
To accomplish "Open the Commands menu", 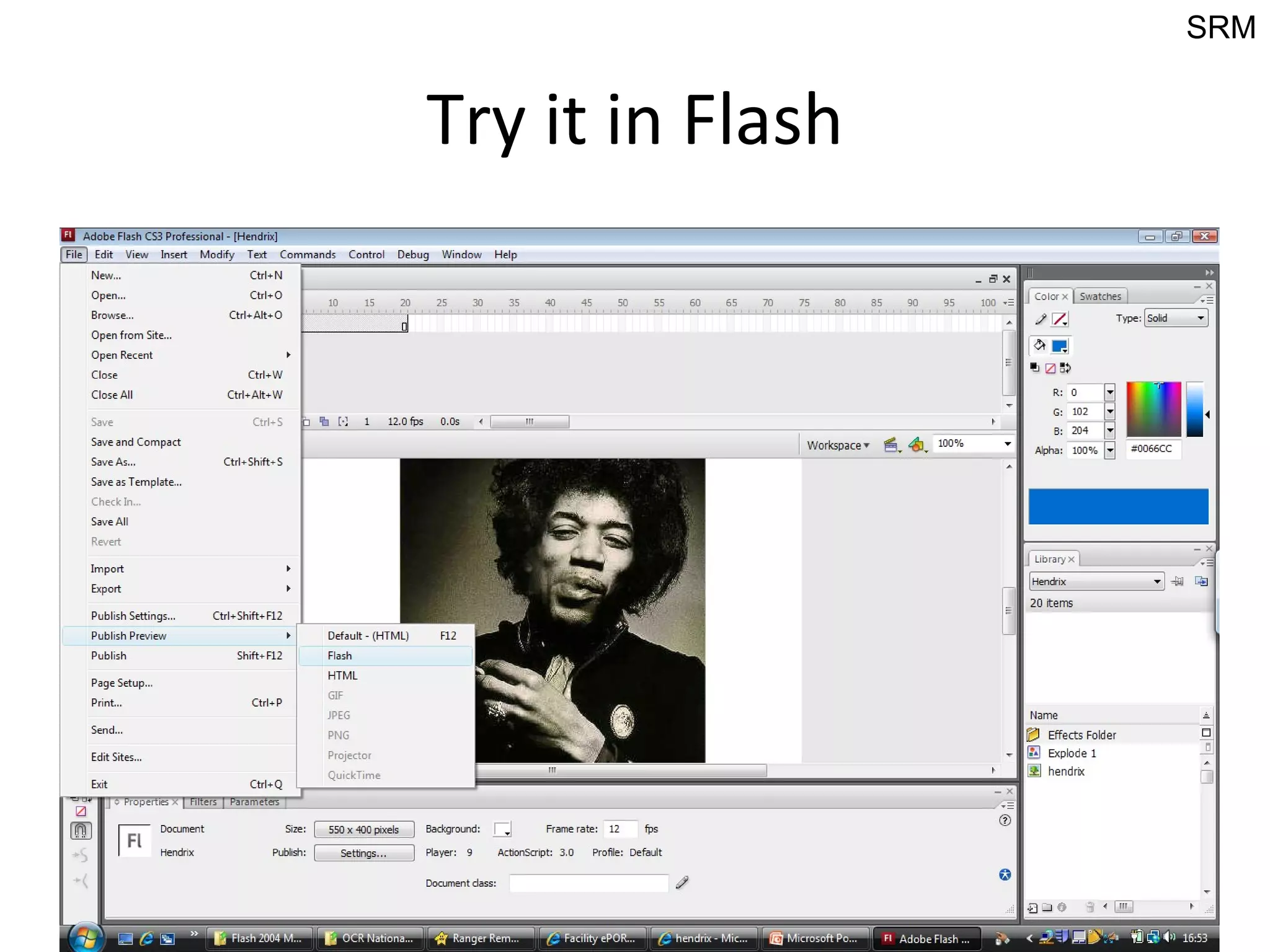I will [308, 255].
